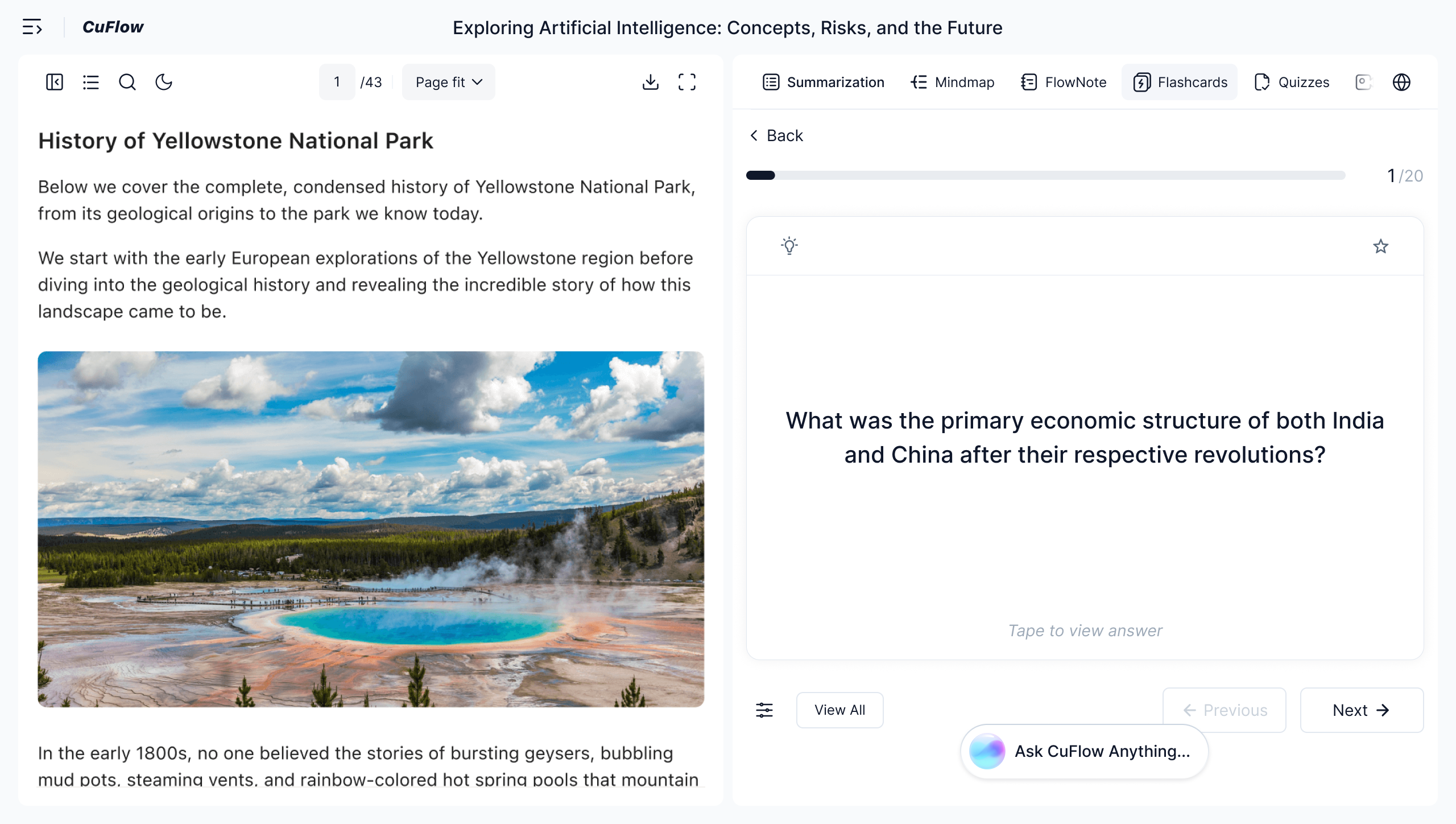Open the Quizzes tab

point(1292,82)
